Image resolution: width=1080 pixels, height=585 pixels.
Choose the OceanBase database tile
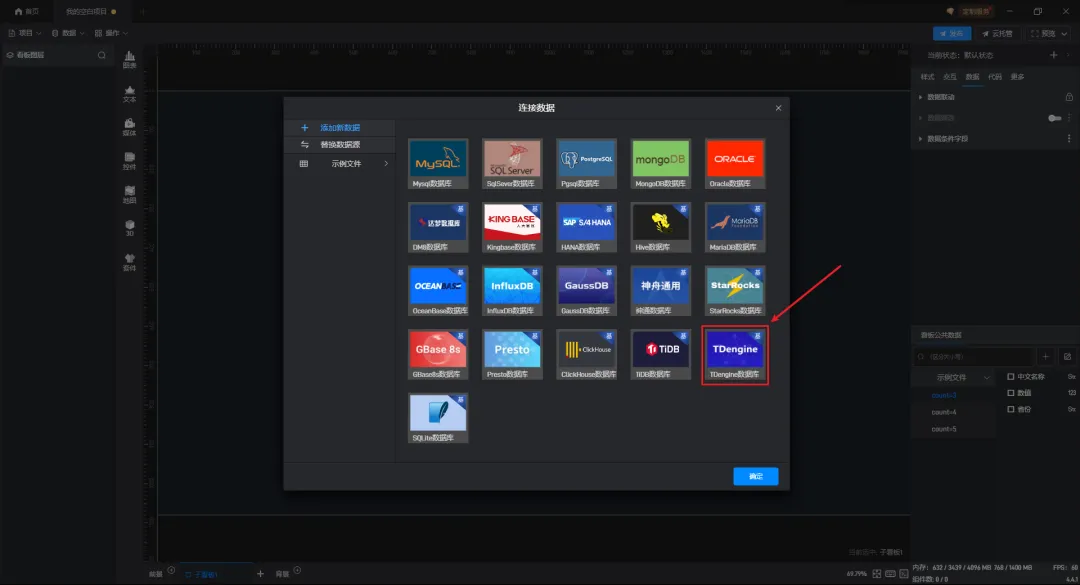click(438, 291)
